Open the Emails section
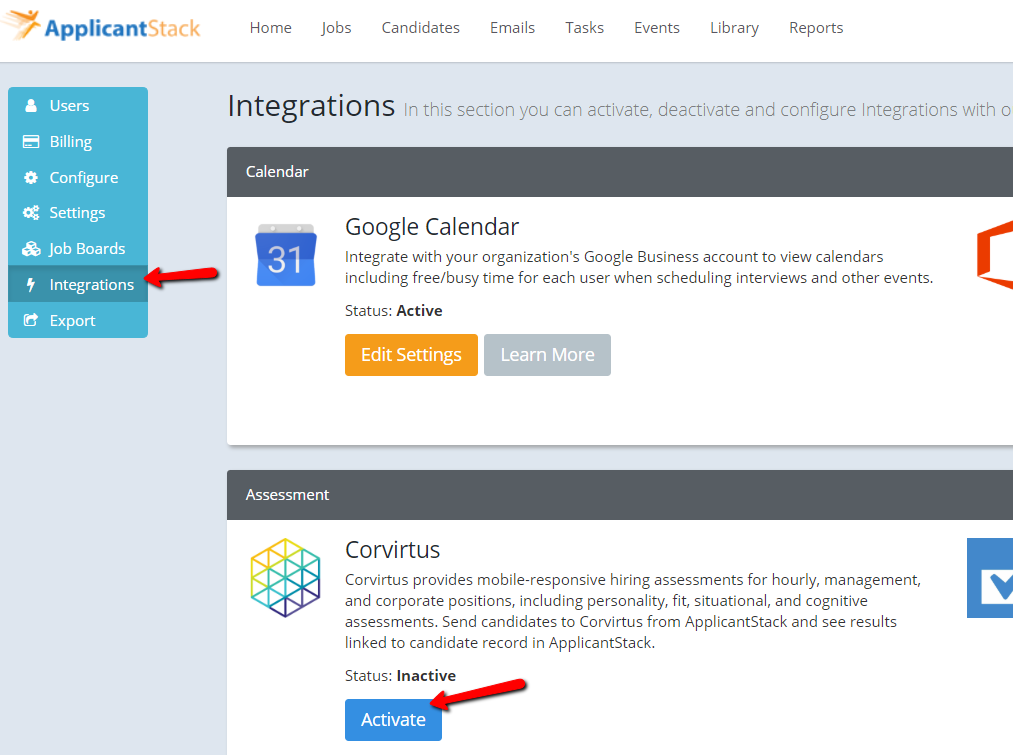Screen dimensions: 1013x755 pyautogui.click(x=512, y=28)
